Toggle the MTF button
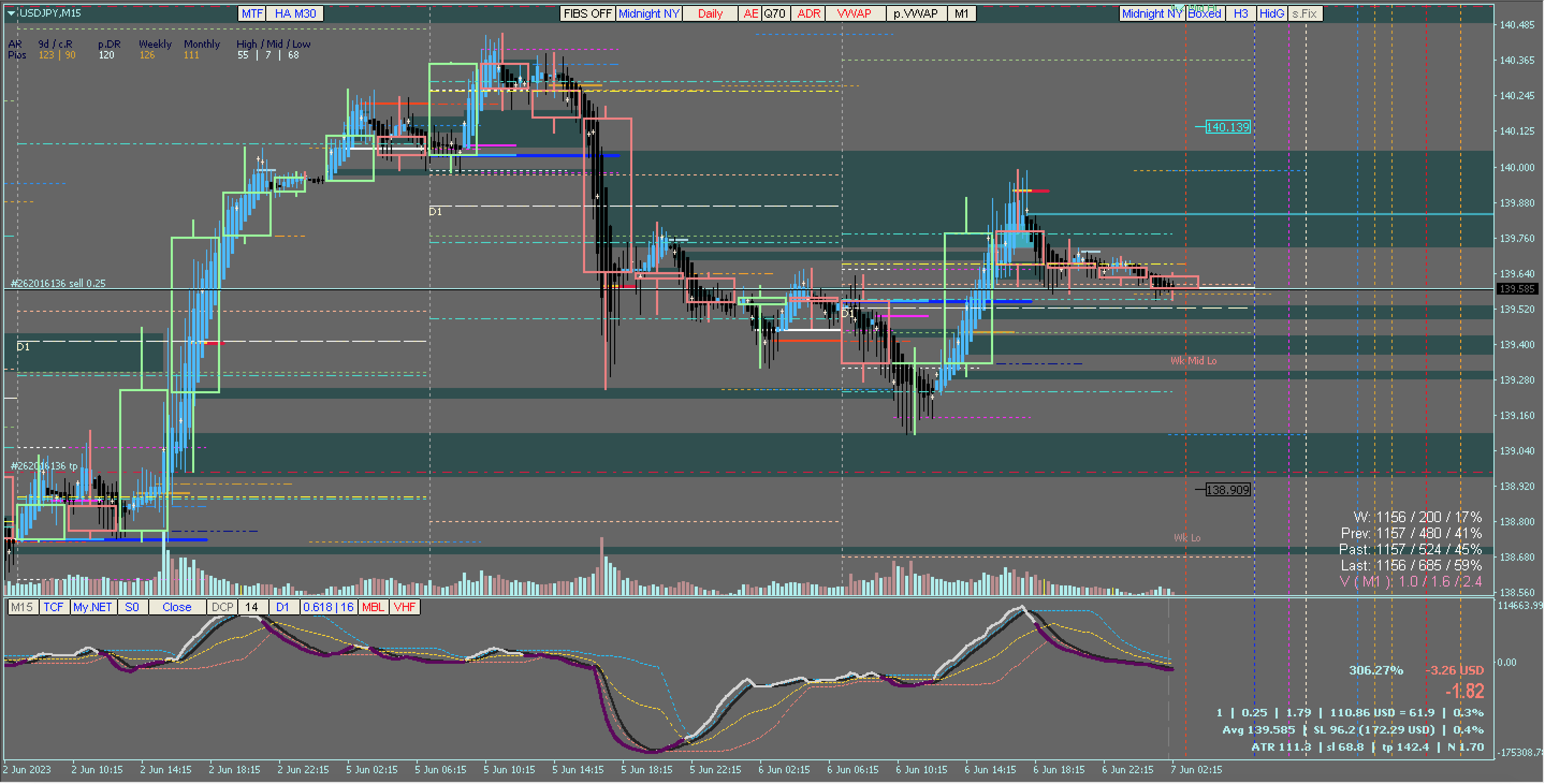The height and width of the screenshot is (784, 1545). point(252,13)
